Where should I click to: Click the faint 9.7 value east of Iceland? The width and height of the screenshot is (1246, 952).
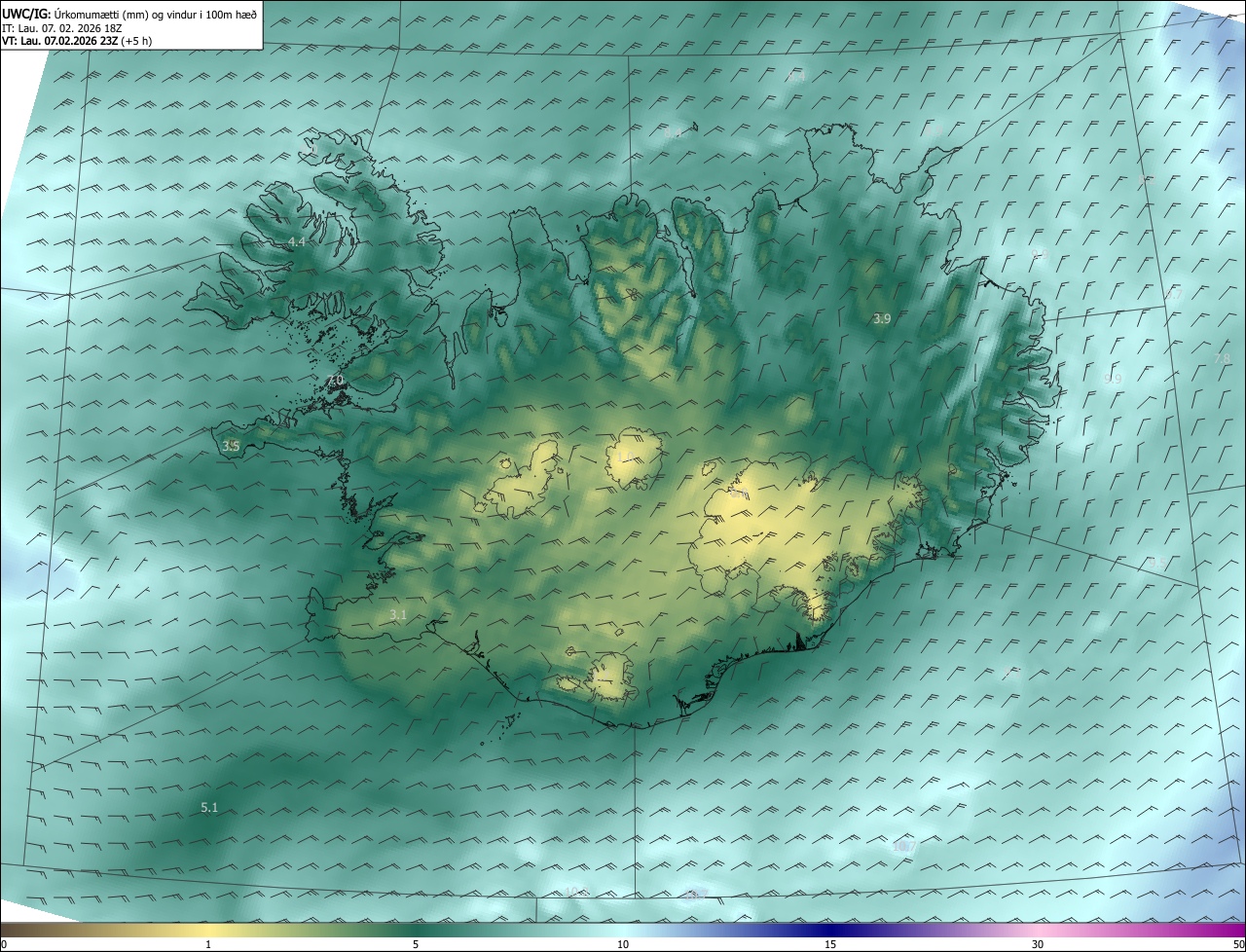[x=1174, y=294]
